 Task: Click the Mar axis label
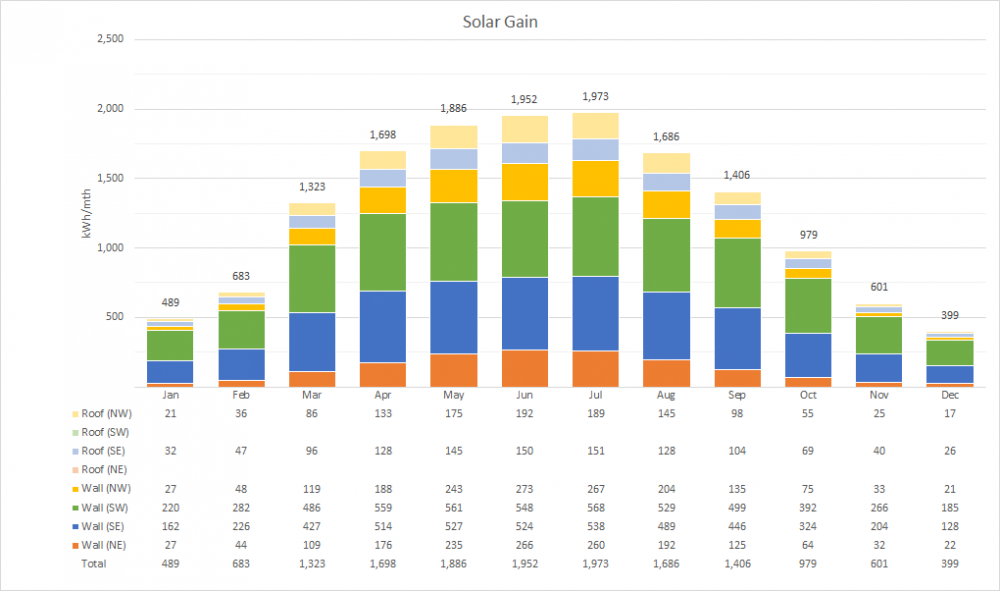(x=312, y=395)
